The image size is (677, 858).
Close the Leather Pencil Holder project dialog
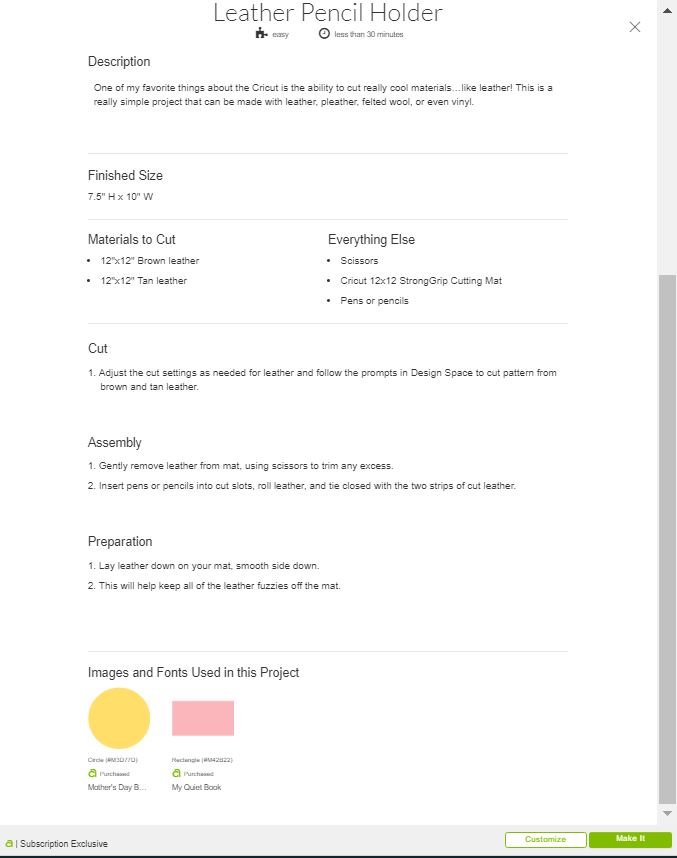pos(634,27)
